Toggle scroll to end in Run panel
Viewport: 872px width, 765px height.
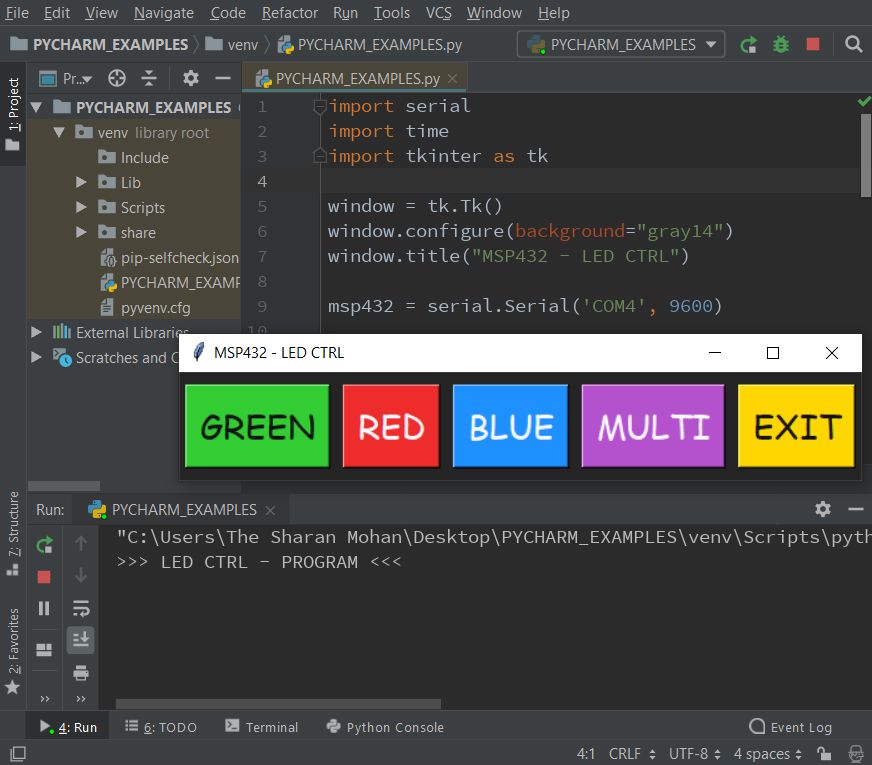click(x=81, y=640)
